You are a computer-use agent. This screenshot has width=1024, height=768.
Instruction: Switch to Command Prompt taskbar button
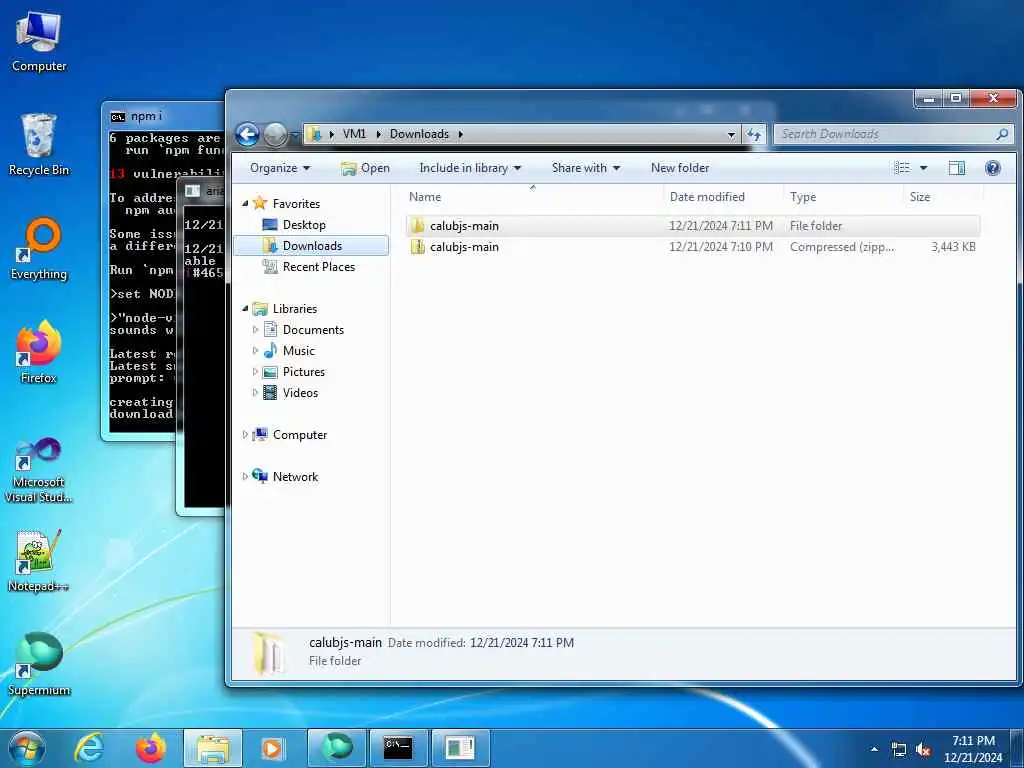tap(398, 748)
